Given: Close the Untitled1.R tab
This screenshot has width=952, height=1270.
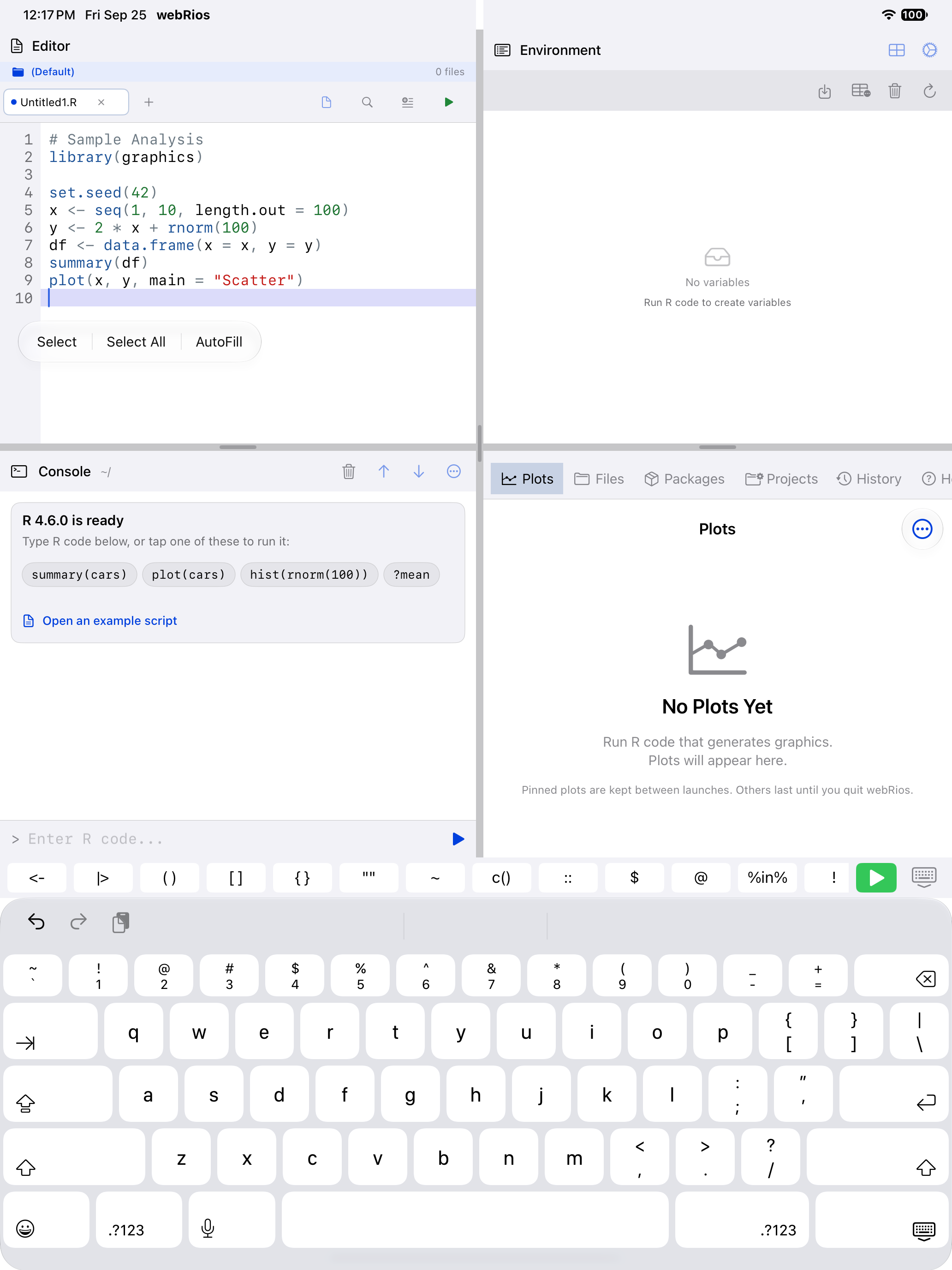Looking at the screenshot, I should click(101, 102).
